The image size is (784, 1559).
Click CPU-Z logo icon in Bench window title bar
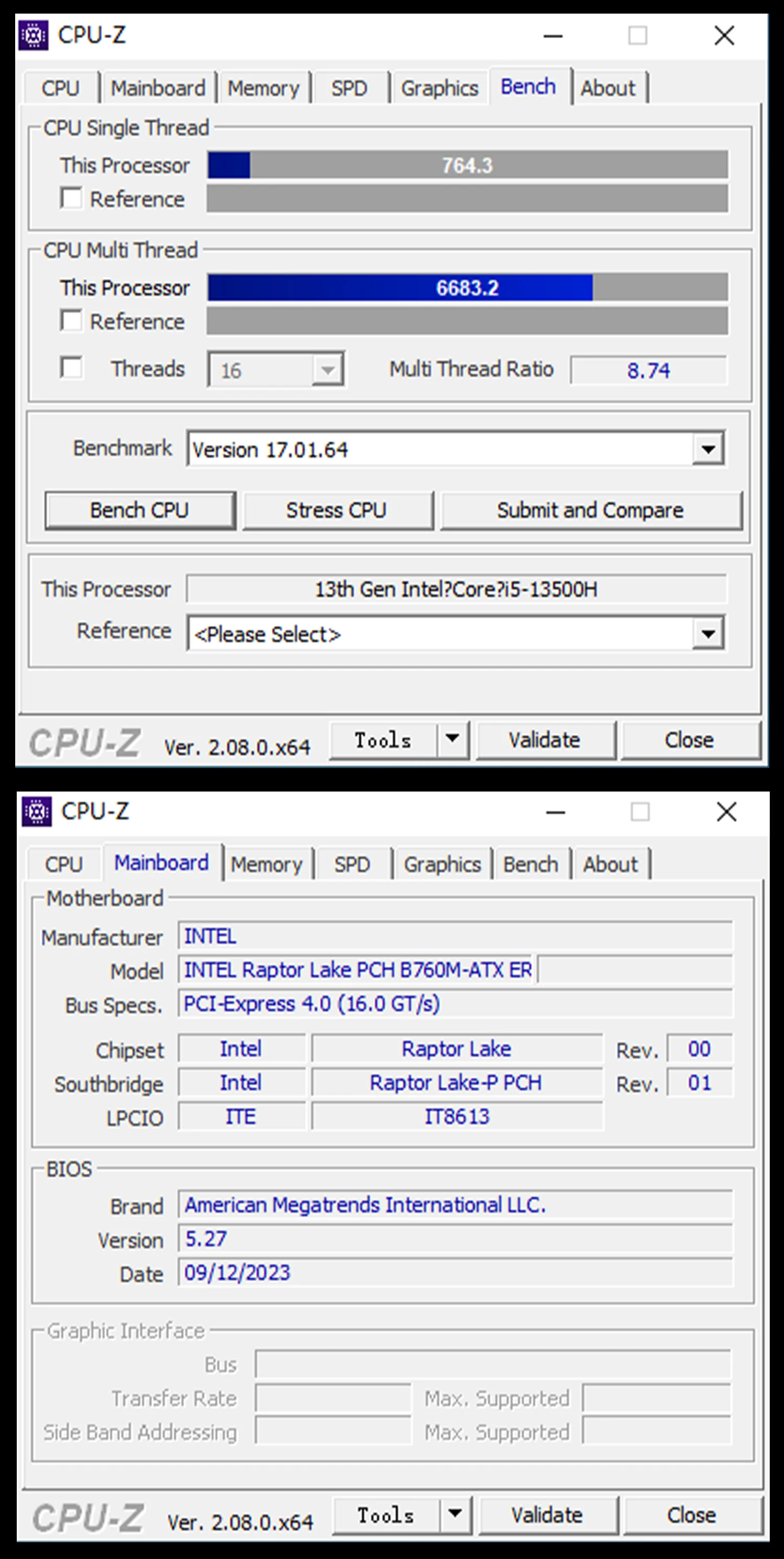[34, 36]
